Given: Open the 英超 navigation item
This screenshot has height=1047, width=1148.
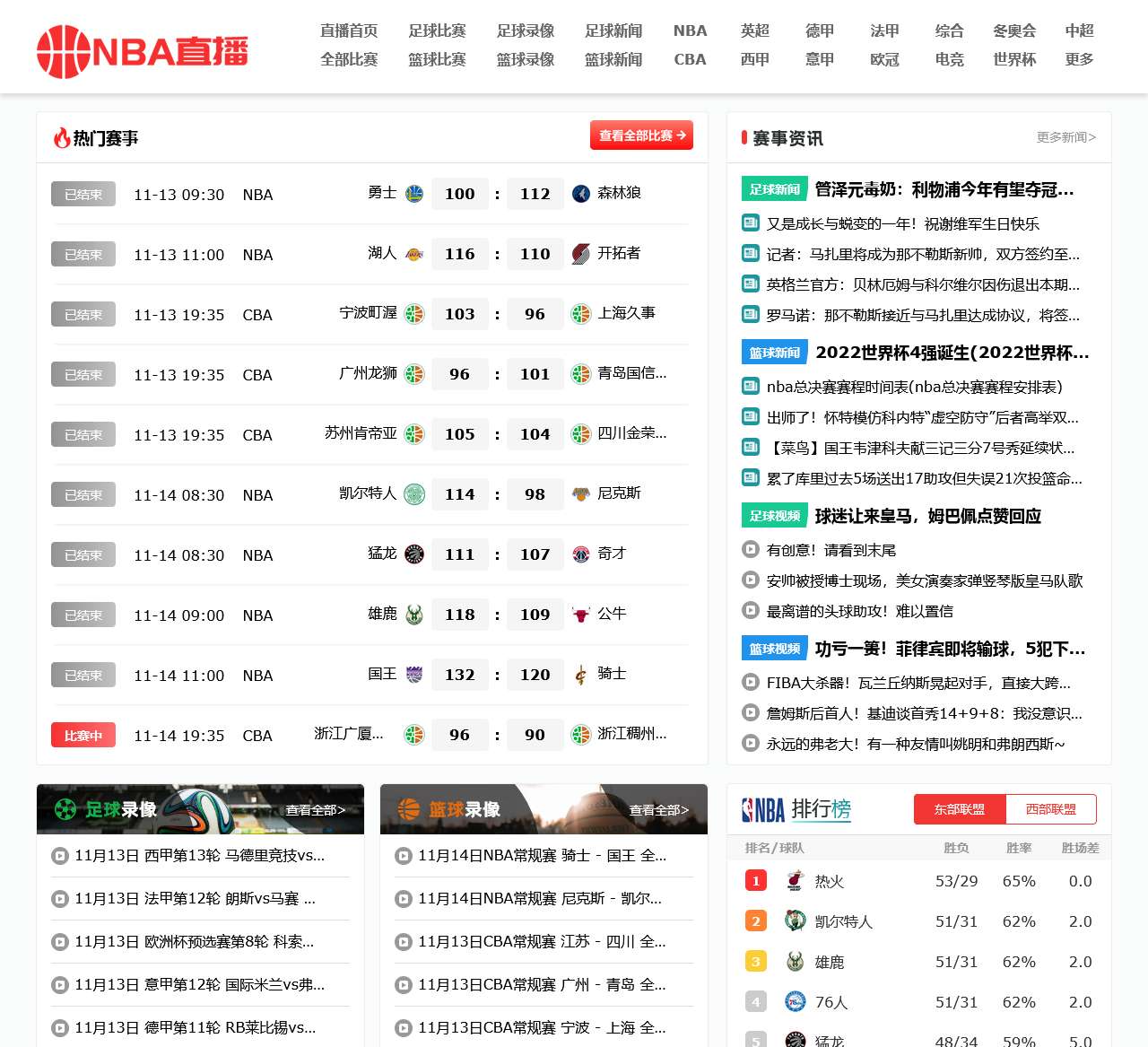Looking at the screenshot, I should click(755, 31).
